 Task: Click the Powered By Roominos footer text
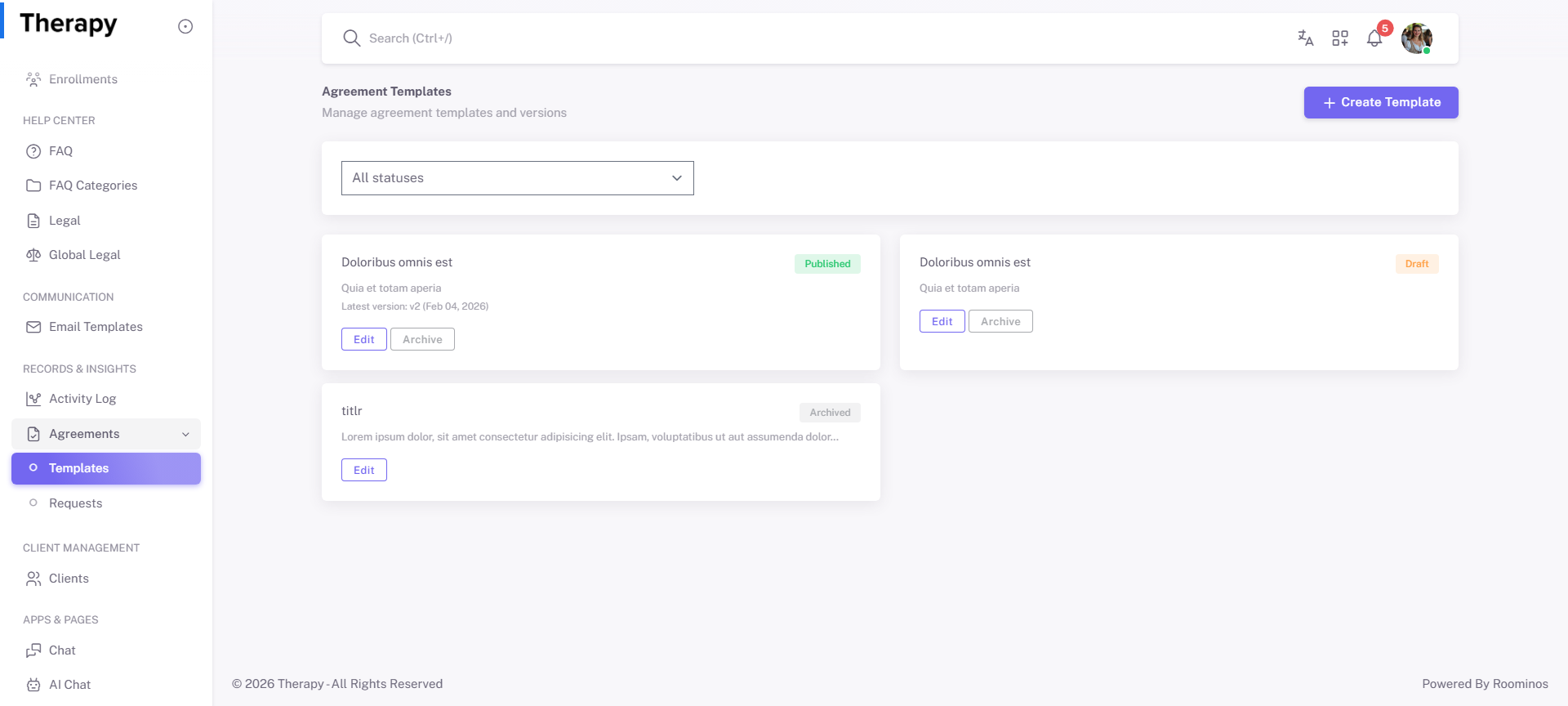1485,684
